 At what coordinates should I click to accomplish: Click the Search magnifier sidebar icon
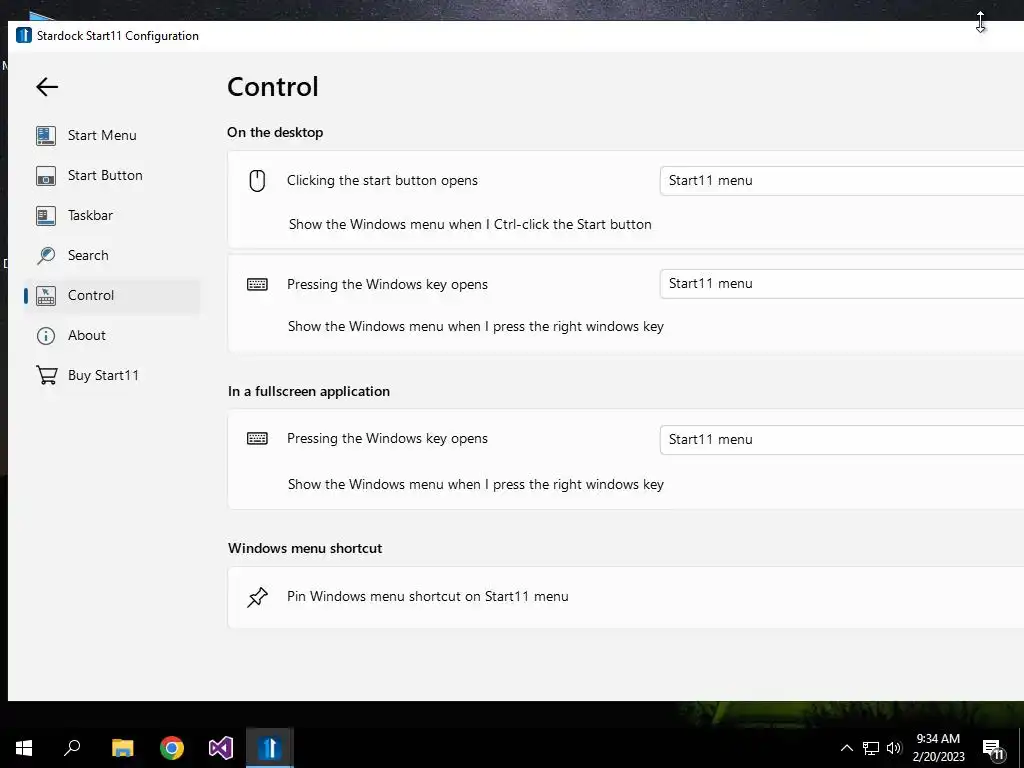click(46, 255)
